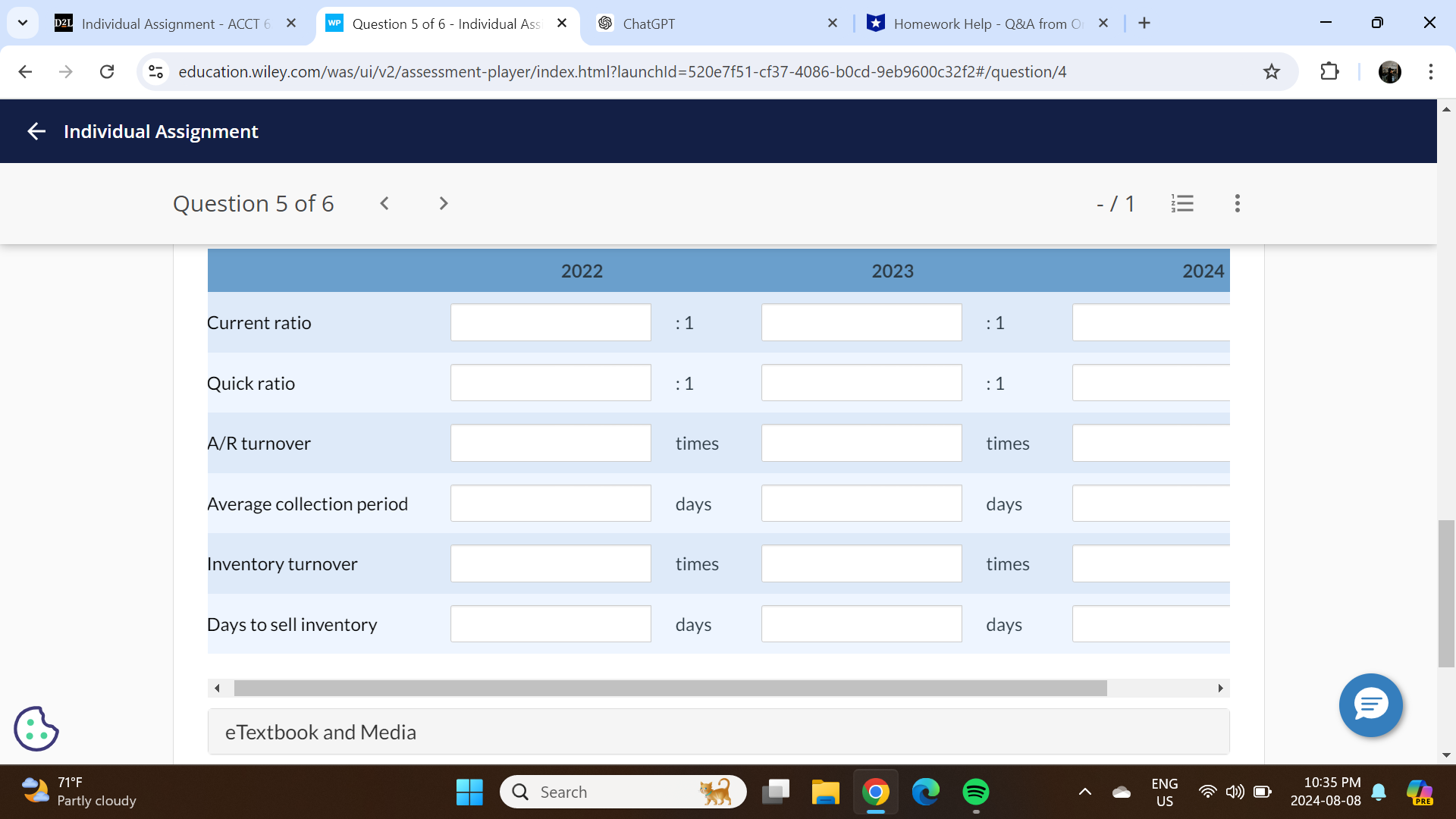
Task: Click the site information icon in address bar
Action: point(155,72)
